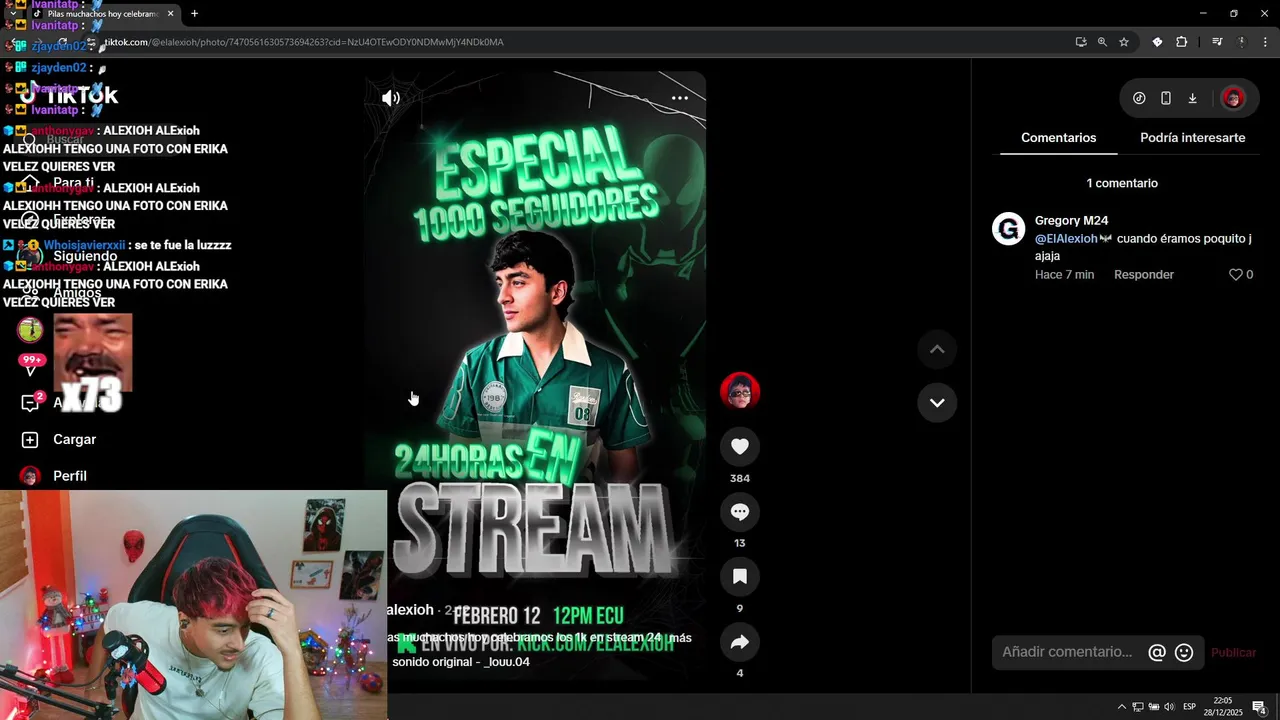Open the emoji picker in the comment box
Screen dimensions: 1280x720
pyautogui.click(x=1184, y=652)
